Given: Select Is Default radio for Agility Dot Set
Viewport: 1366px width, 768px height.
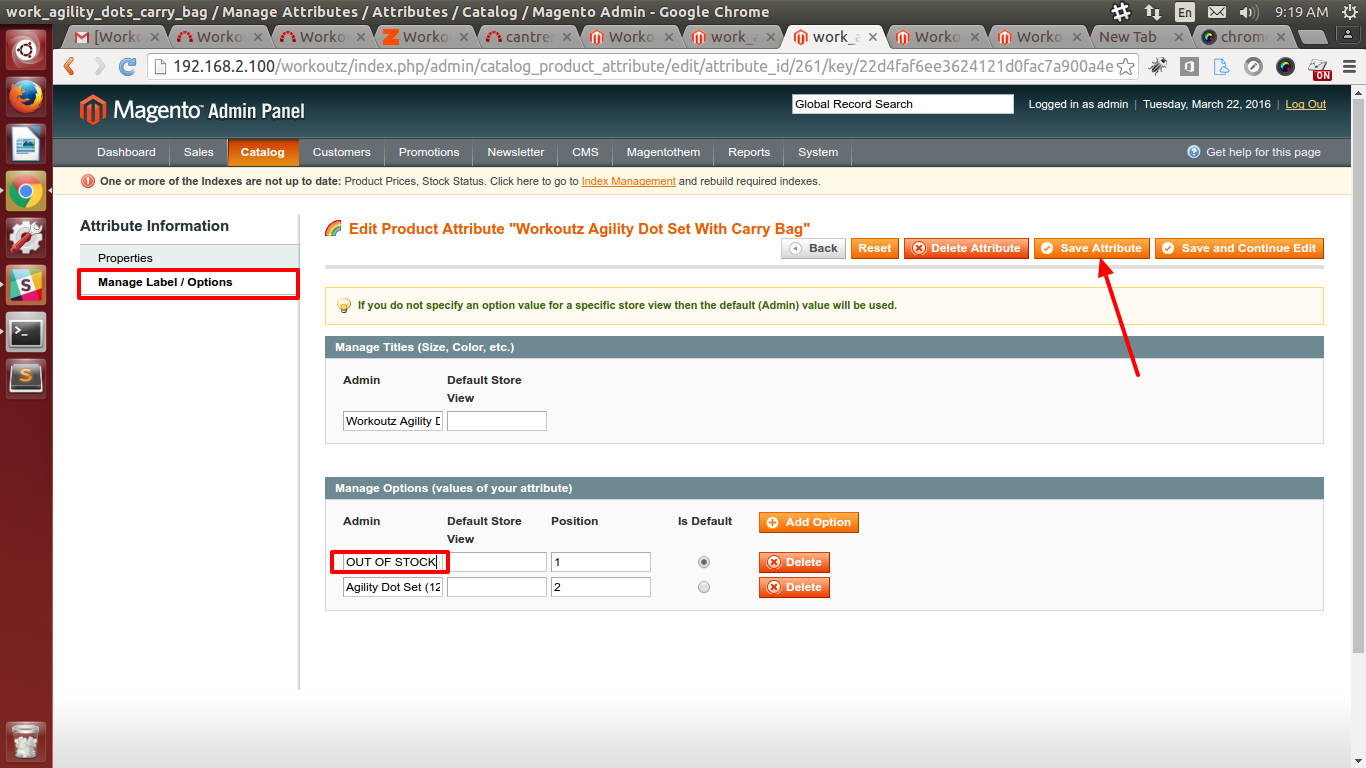Looking at the screenshot, I should coord(704,587).
